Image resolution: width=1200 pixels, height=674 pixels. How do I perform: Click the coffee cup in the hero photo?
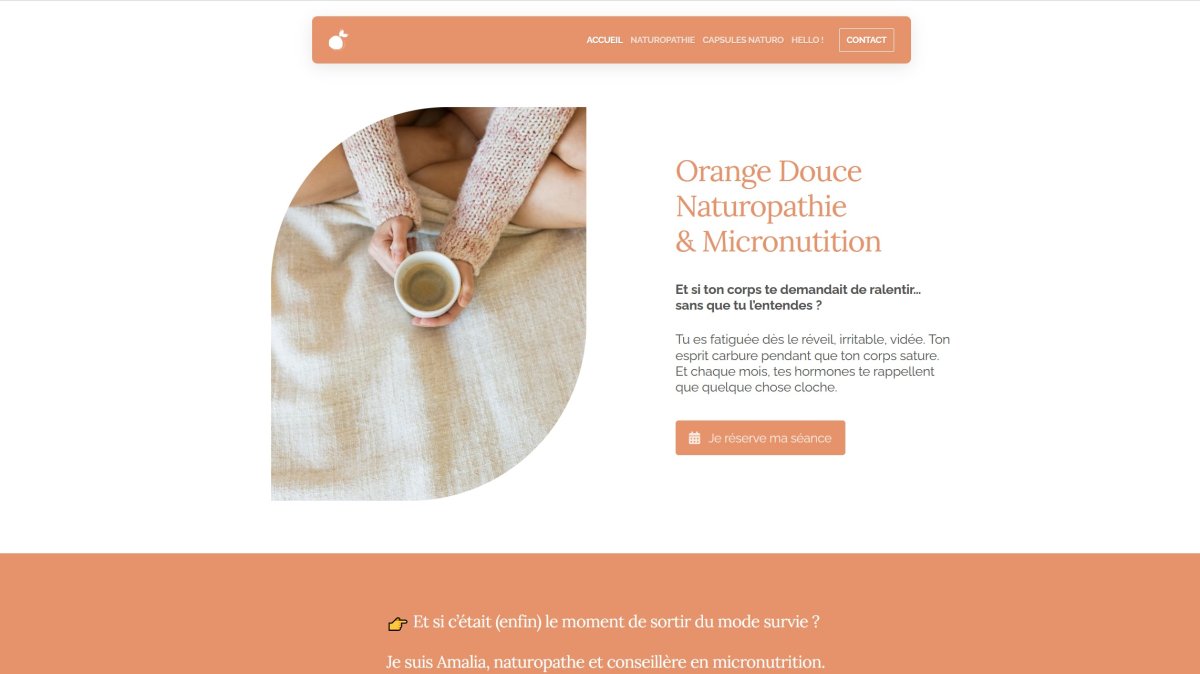click(x=427, y=284)
